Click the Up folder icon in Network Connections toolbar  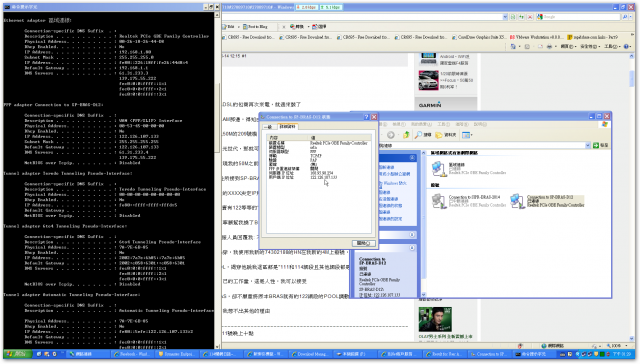406,135
